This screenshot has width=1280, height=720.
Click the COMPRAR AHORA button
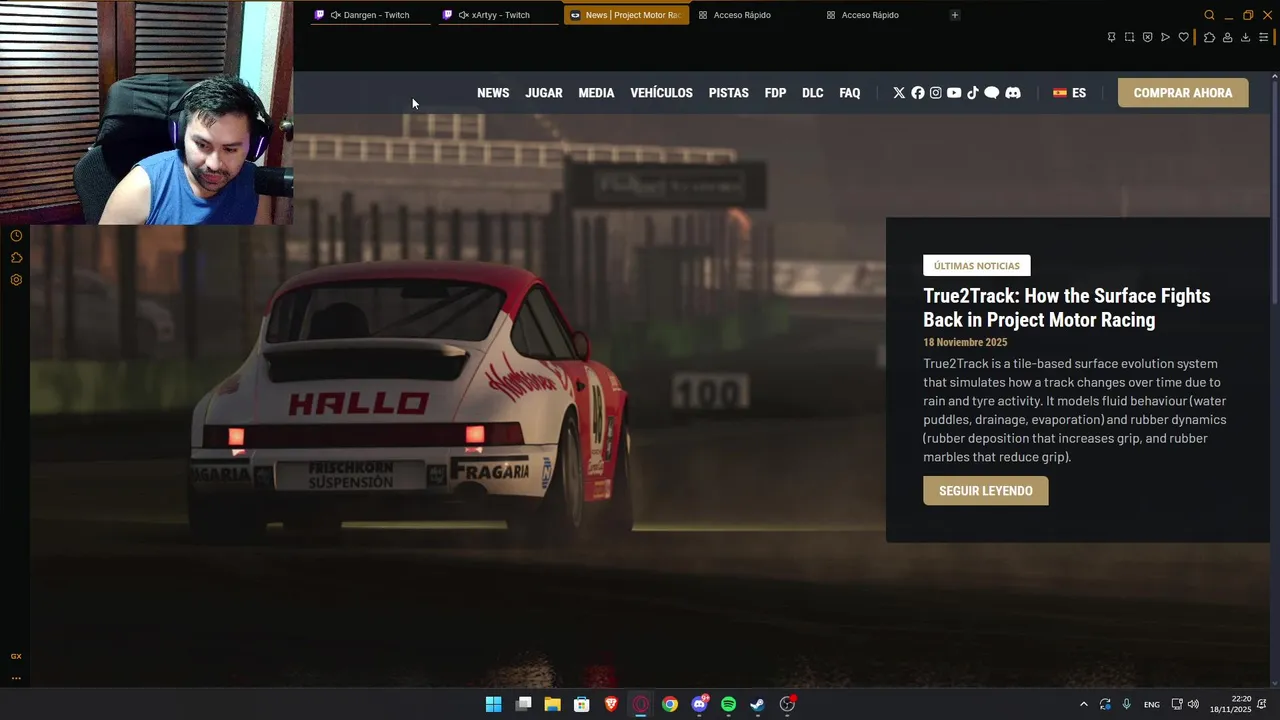point(1183,93)
